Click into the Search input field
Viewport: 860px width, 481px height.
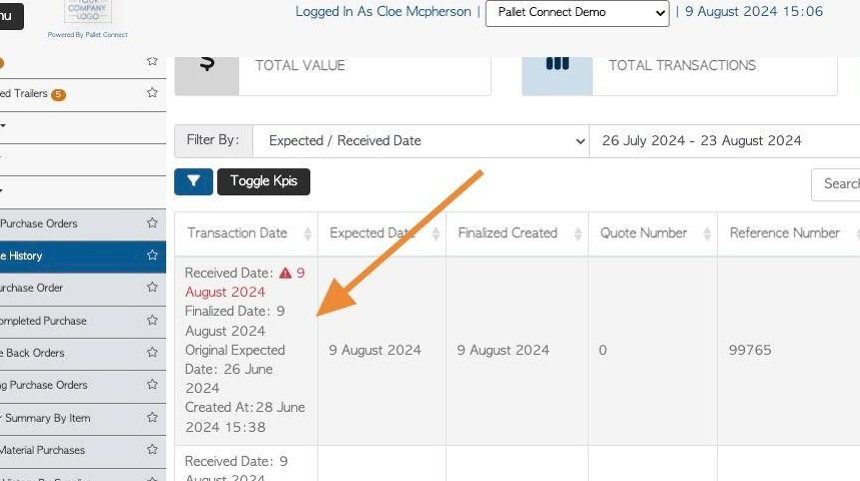coord(835,184)
